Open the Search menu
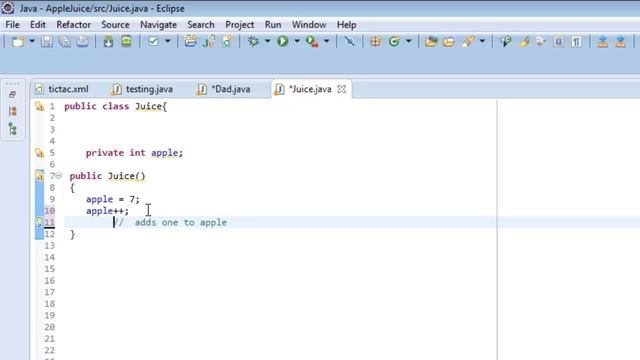 point(200,25)
